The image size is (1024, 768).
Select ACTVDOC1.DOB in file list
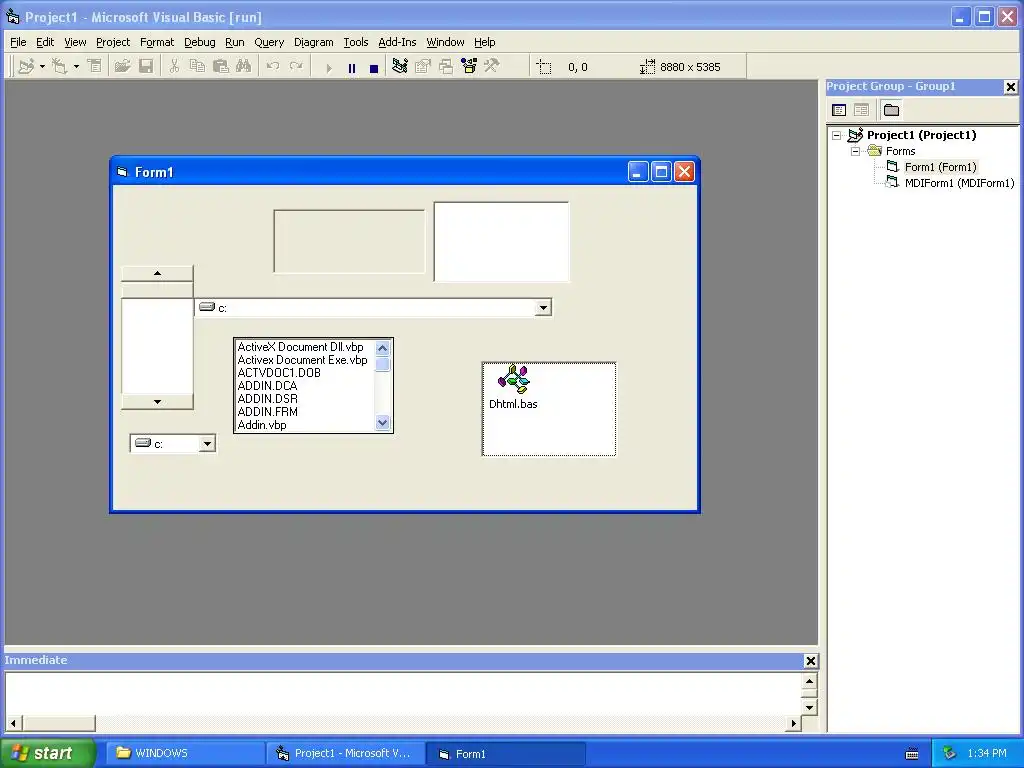click(279, 373)
